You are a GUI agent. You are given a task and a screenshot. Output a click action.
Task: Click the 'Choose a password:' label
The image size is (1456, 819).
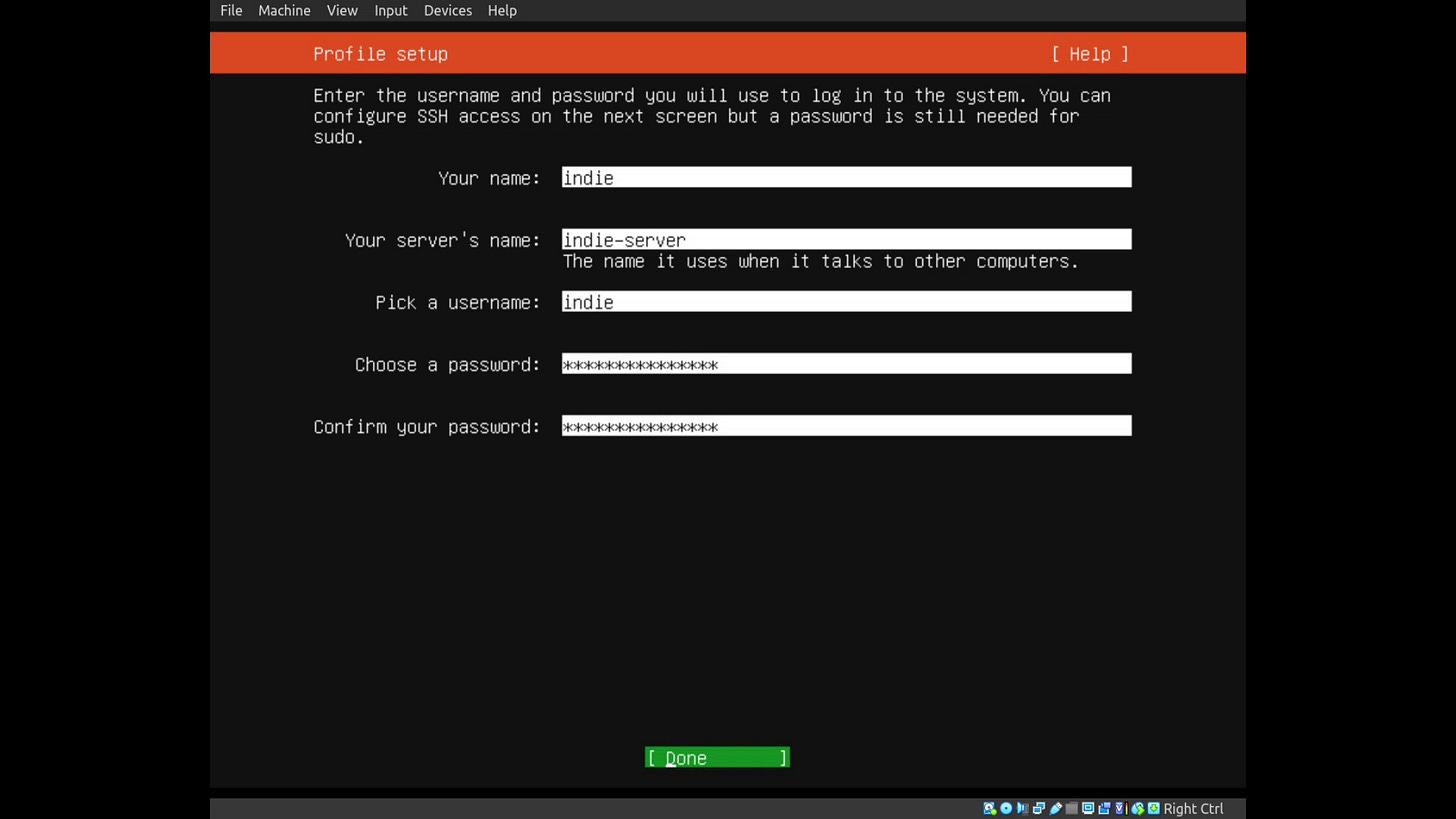pyautogui.click(x=447, y=364)
